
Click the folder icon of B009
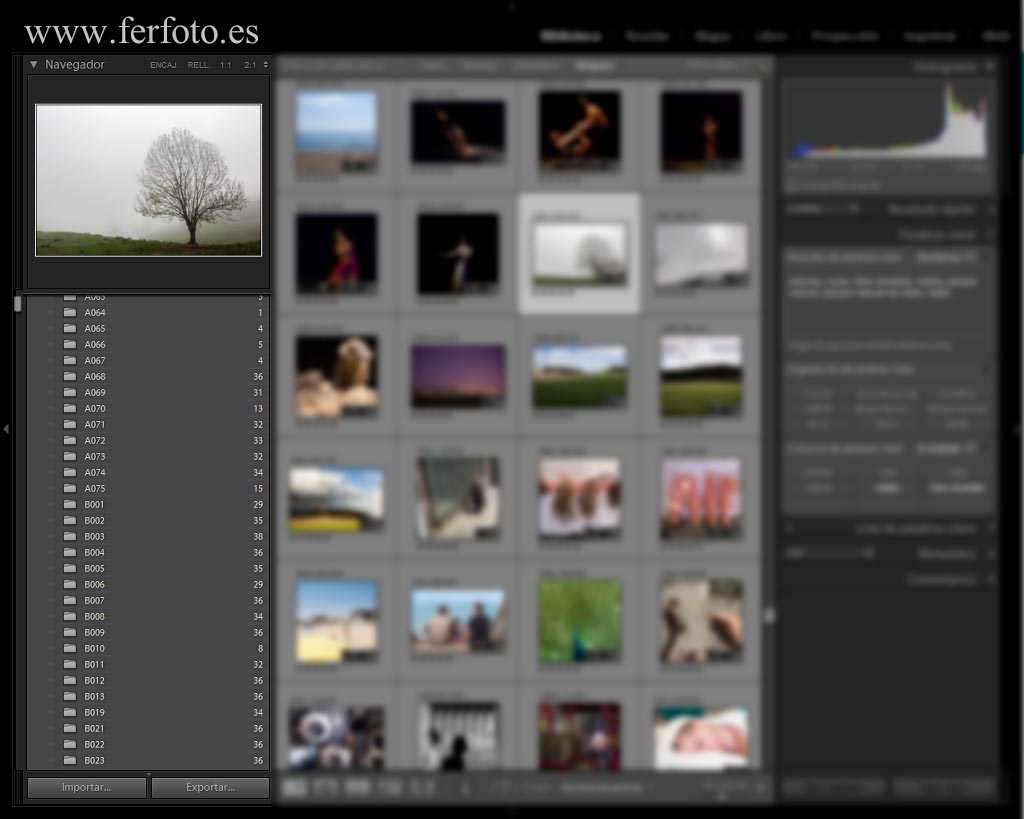[x=69, y=632]
